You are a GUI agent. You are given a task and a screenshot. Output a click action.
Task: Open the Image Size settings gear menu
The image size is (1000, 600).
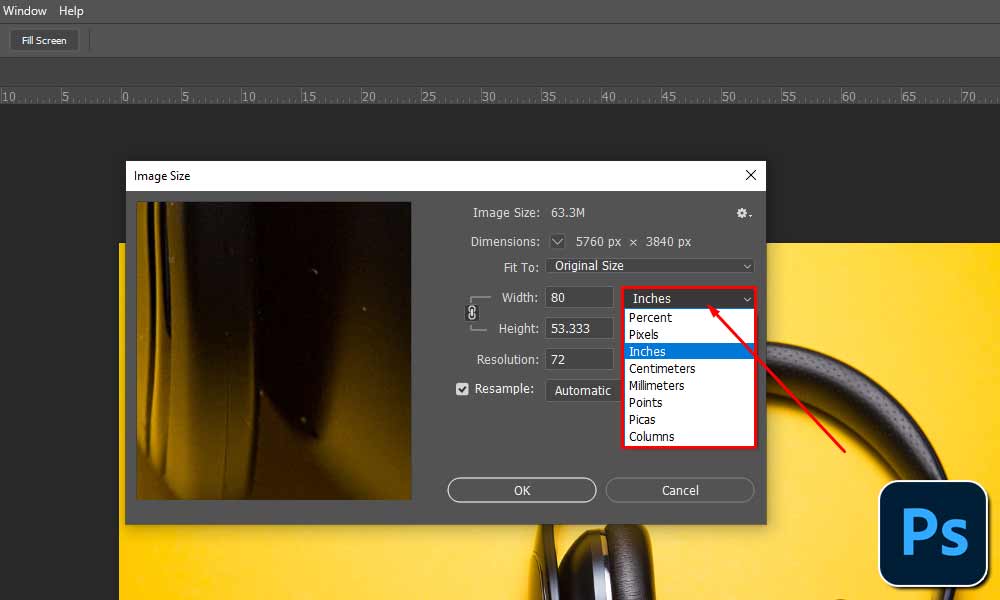pyautogui.click(x=744, y=214)
